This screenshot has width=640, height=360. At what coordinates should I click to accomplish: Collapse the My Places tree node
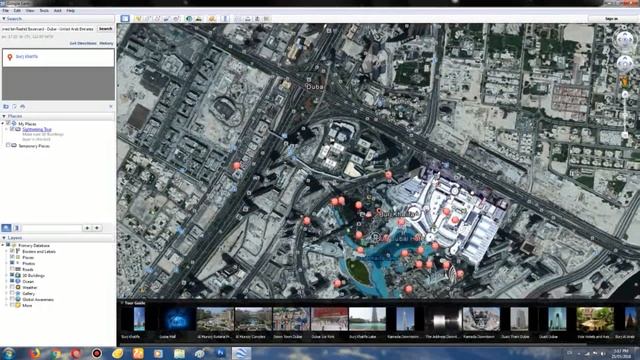pos(3,123)
